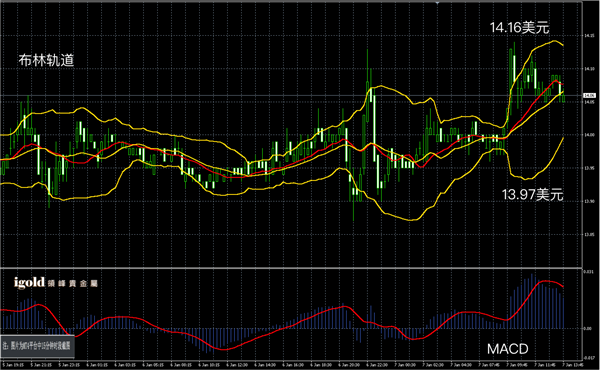
Task: Click the 14.15 level on price axis
Action: (589, 36)
